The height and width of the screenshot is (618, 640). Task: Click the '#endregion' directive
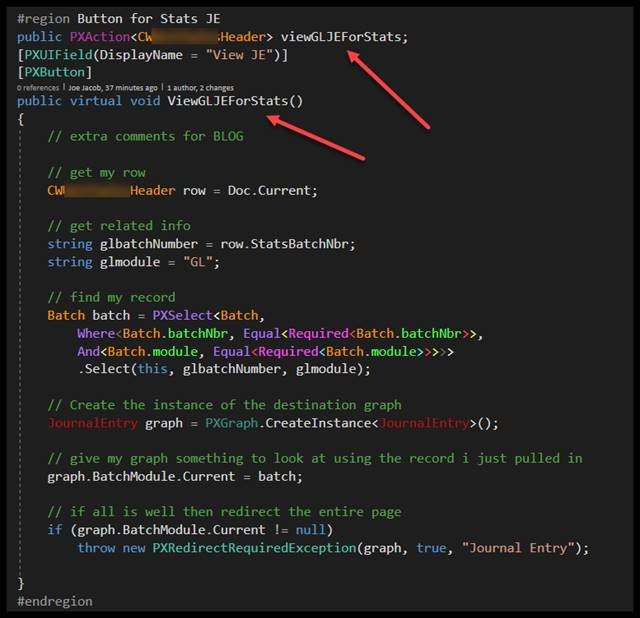click(55, 601)
